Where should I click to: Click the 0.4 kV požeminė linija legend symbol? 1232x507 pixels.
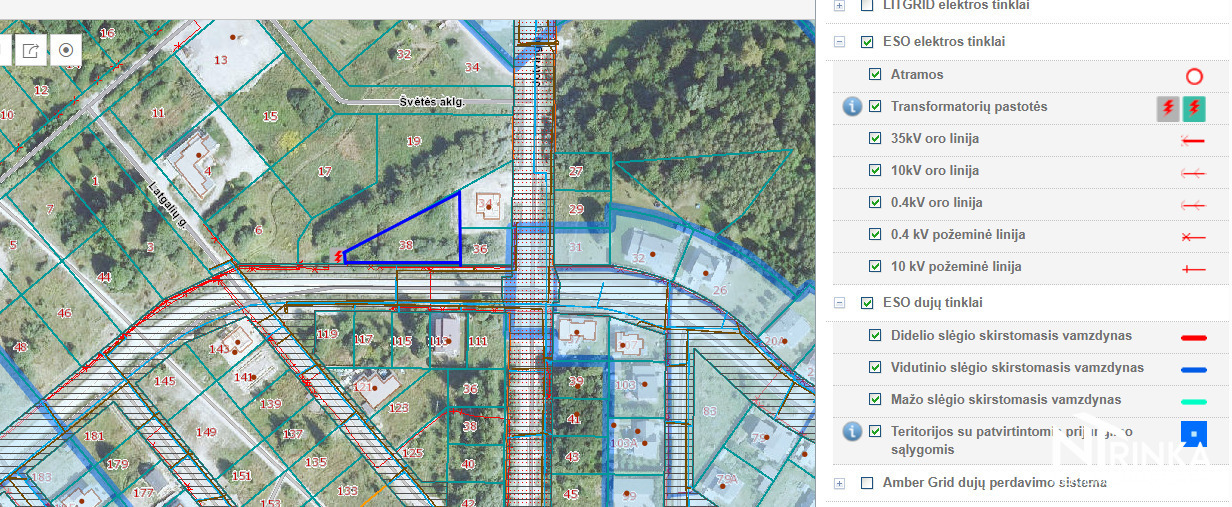tap(1192, 237)
